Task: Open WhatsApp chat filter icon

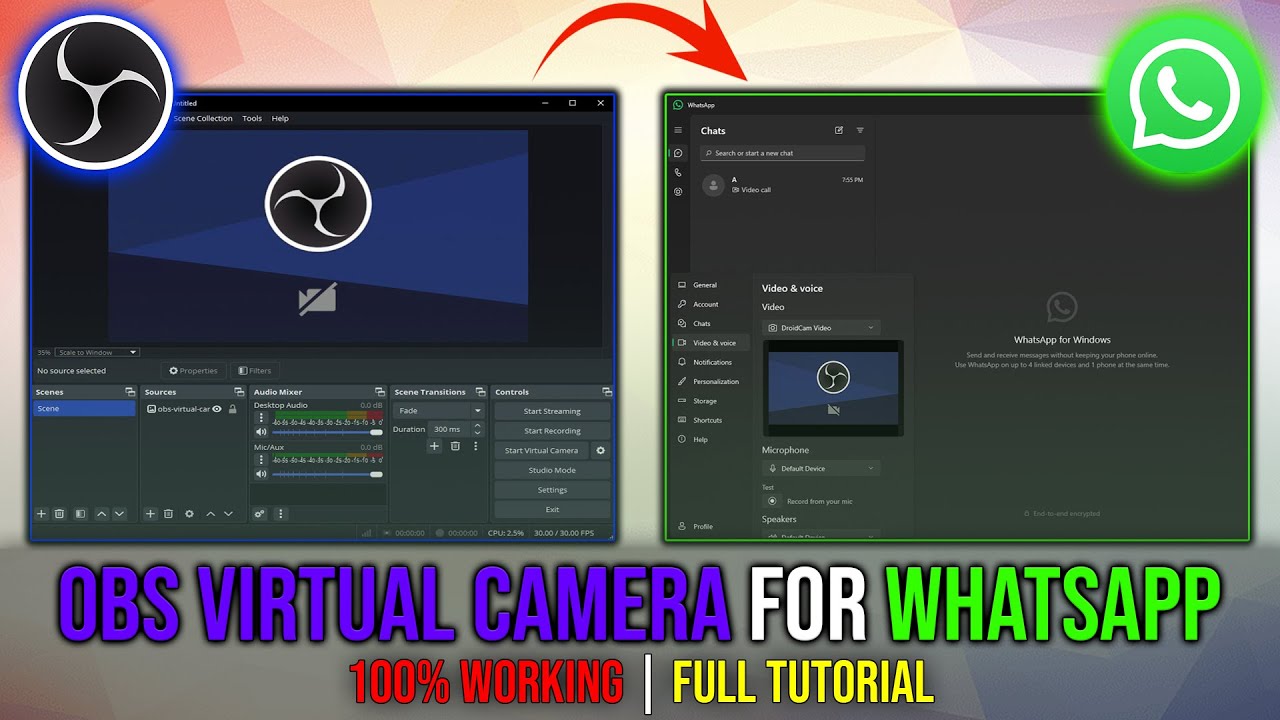Action: 860,130
